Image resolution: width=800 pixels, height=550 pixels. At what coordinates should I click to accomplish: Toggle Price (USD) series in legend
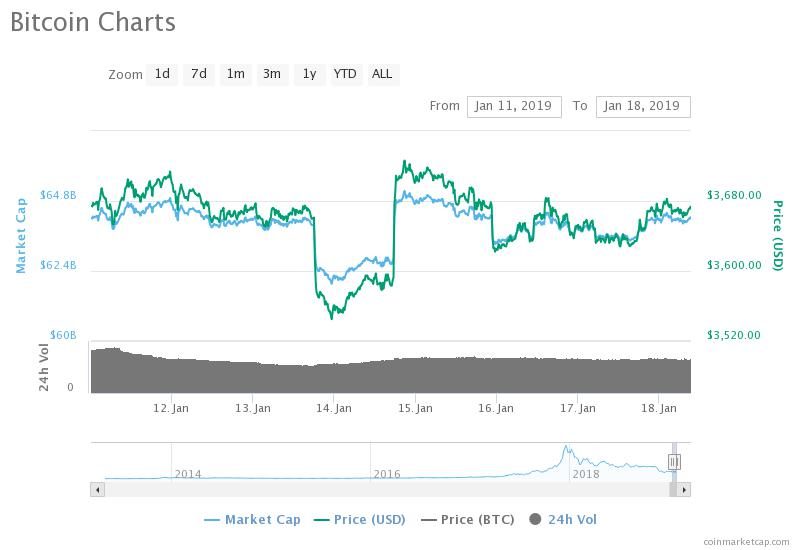coord(360,520)
